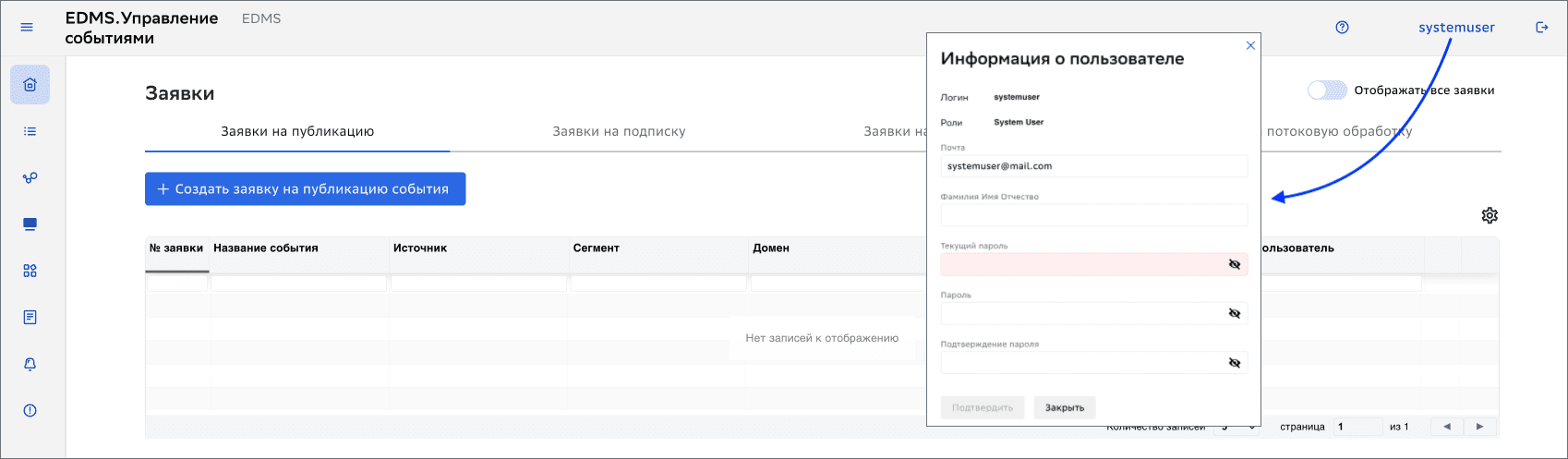
Task: Click the Почта email input field
Action: tap(1094, 166)
